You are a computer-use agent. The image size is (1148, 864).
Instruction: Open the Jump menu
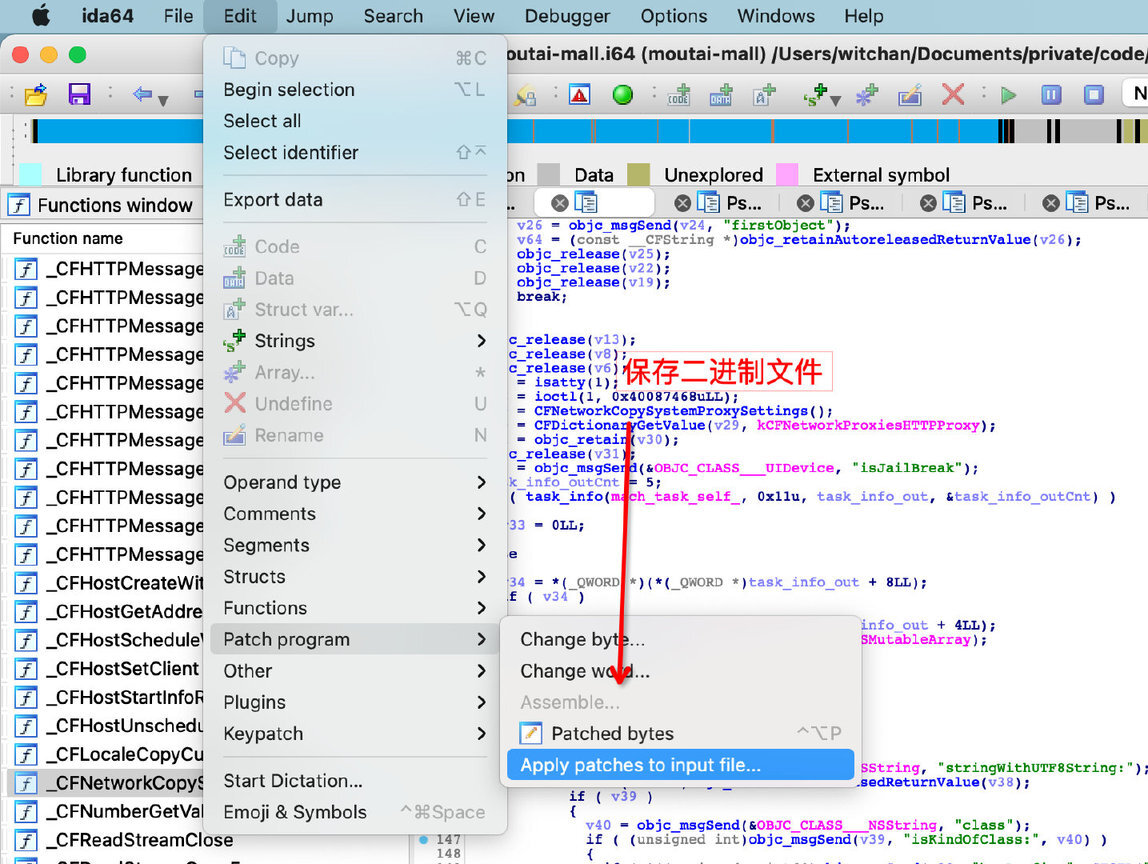tap(309, 15)
